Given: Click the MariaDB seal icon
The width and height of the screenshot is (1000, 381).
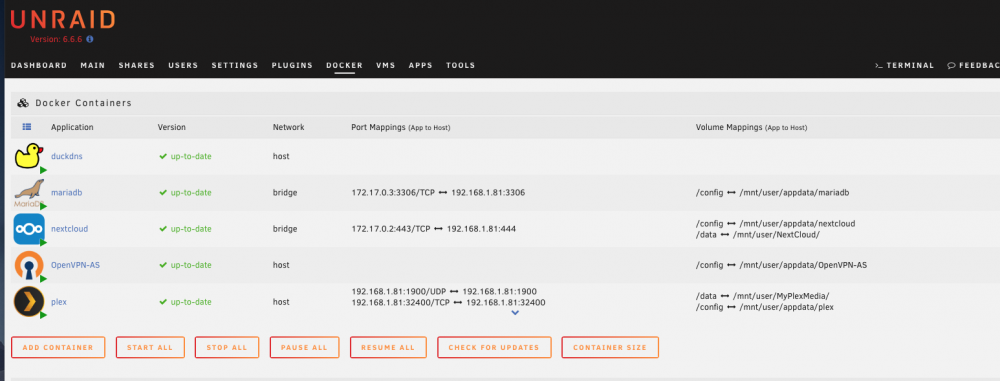Looking at the screenshot, I should (29, 193).
